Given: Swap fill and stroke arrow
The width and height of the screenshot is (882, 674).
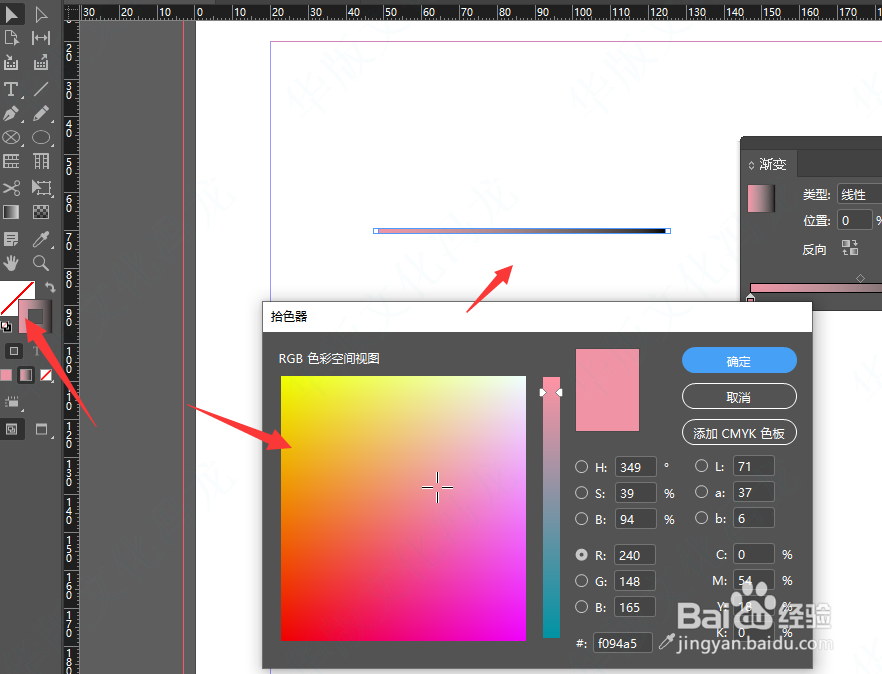Looking at the screenshot, I should click(50, 287).
